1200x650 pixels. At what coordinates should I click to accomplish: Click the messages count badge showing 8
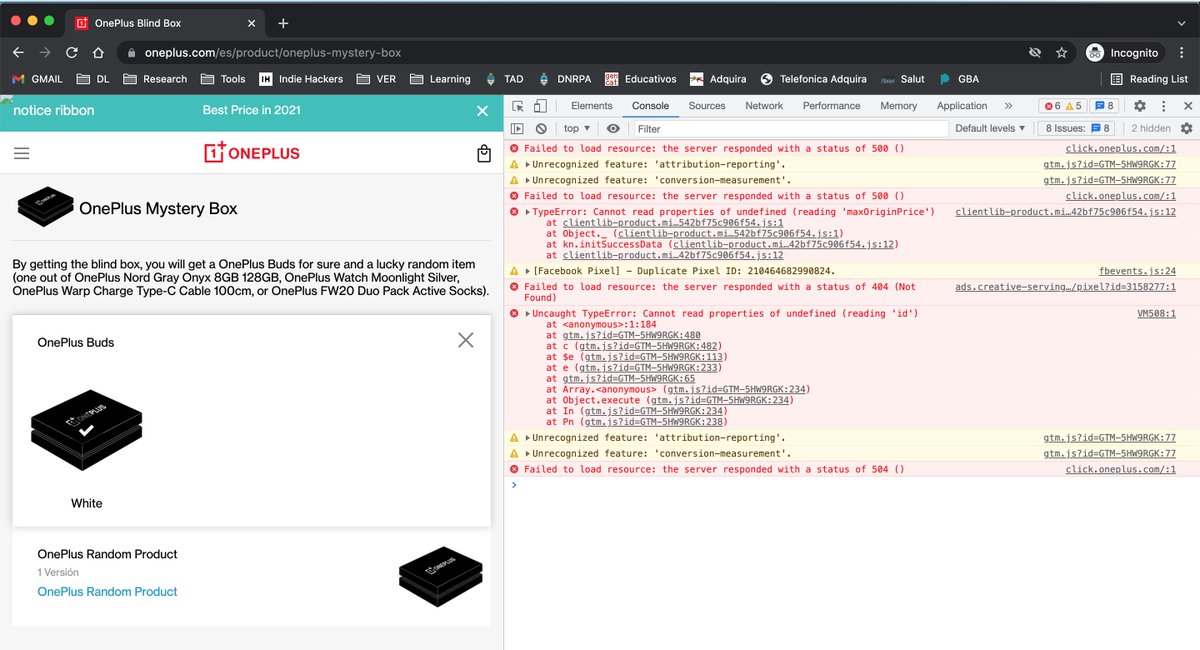coord(1103,105)
